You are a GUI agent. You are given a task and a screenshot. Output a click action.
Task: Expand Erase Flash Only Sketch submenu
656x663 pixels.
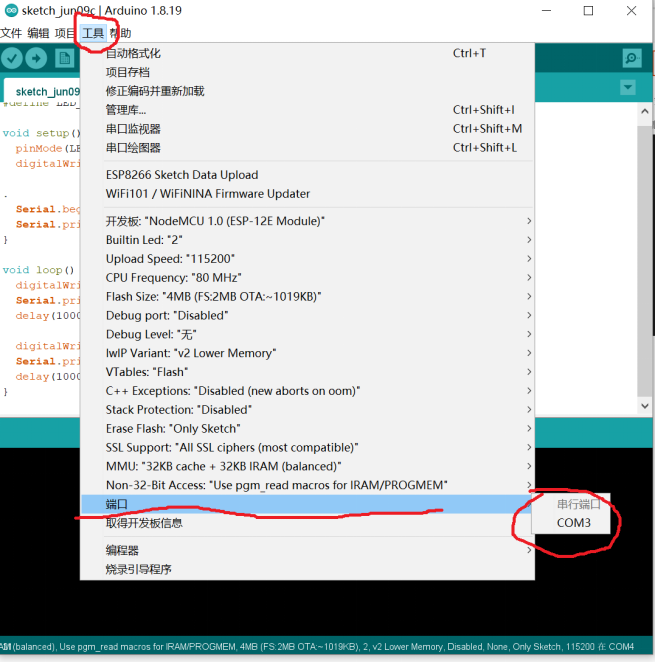pyautogui.click(x=307, y=428)
